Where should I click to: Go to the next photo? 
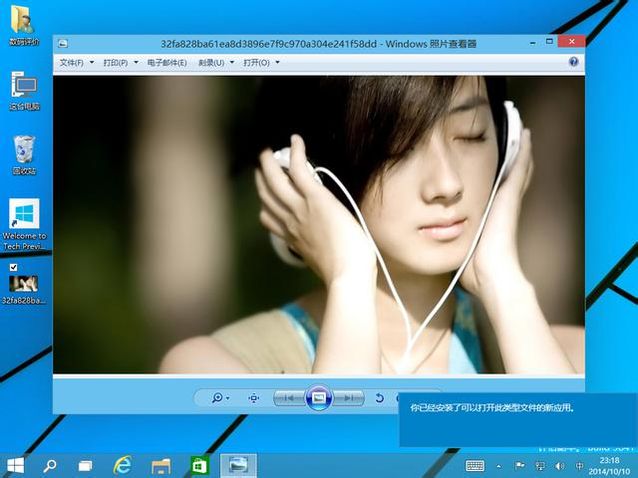(x=348, y=398)
